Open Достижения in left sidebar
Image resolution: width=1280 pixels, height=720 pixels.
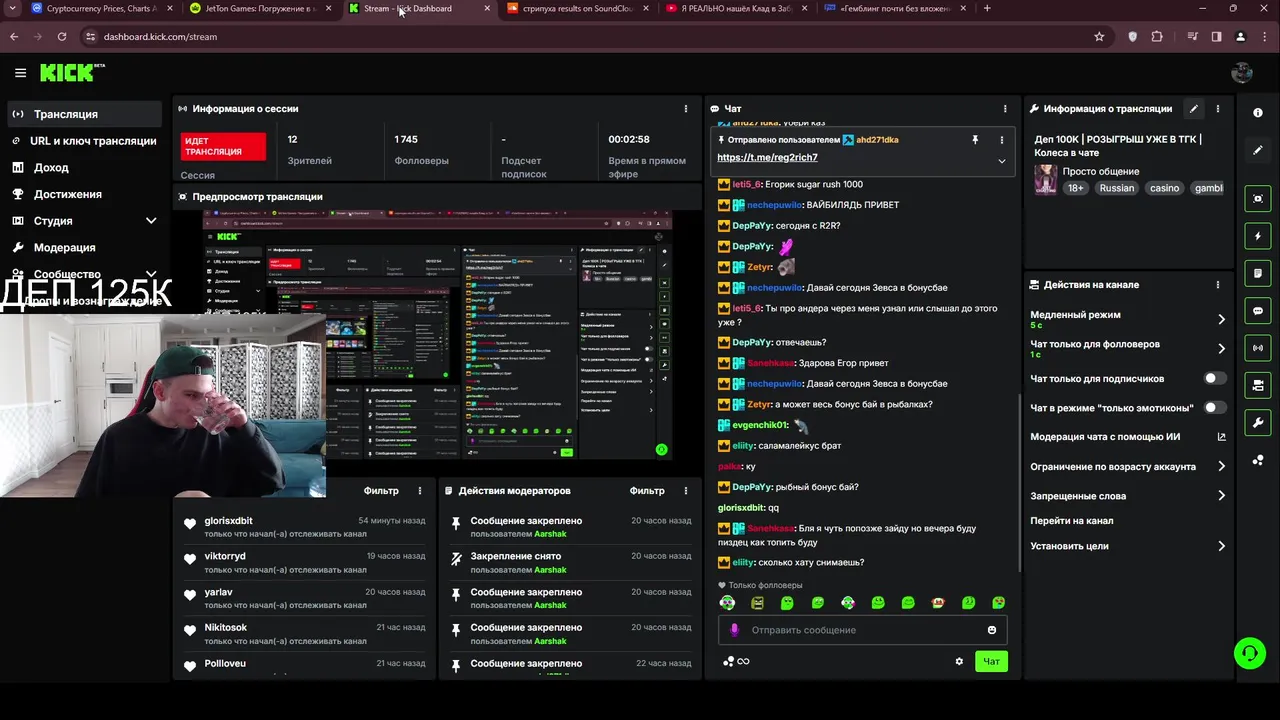click(x=83, y=194)
